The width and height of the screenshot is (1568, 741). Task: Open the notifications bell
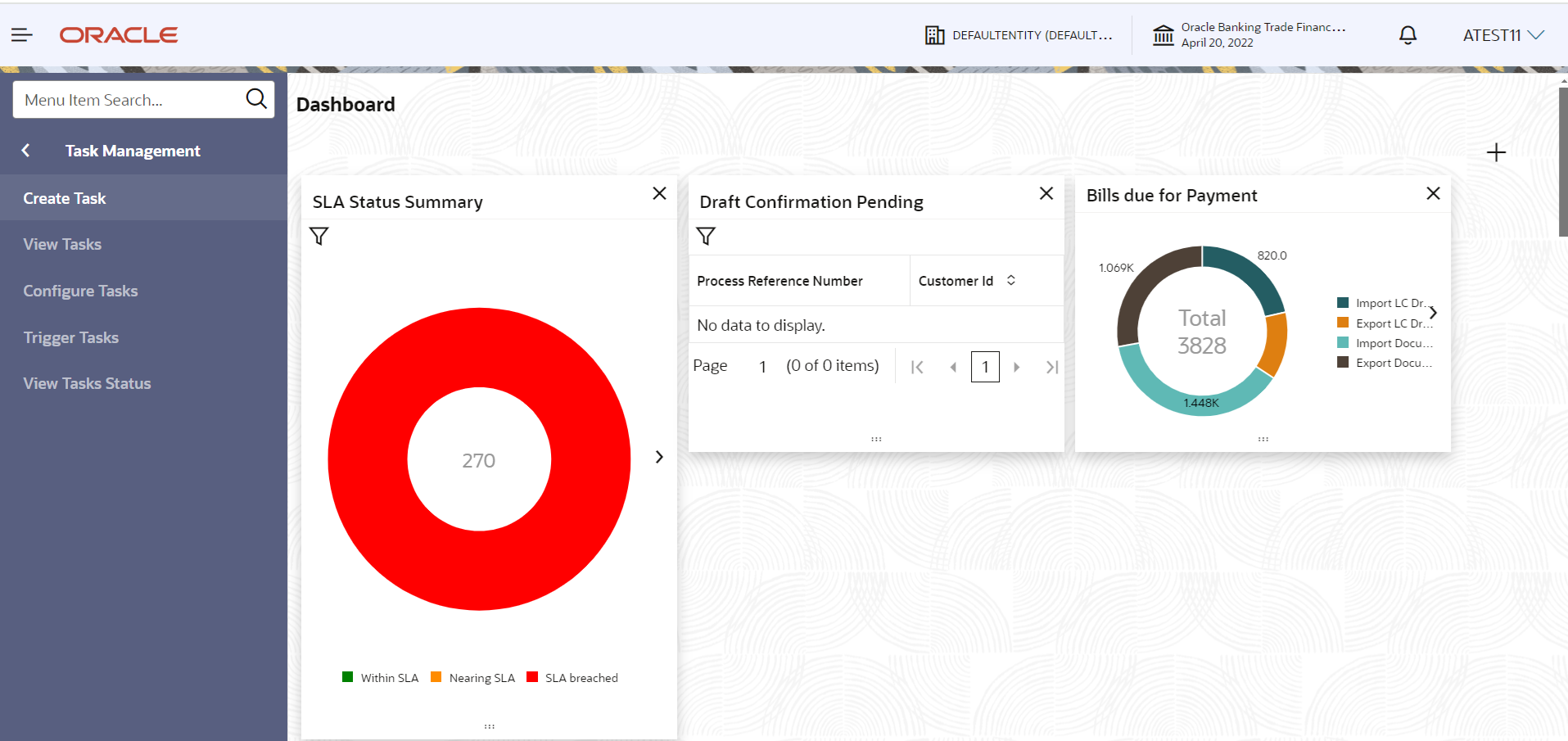pos(1408,35)
